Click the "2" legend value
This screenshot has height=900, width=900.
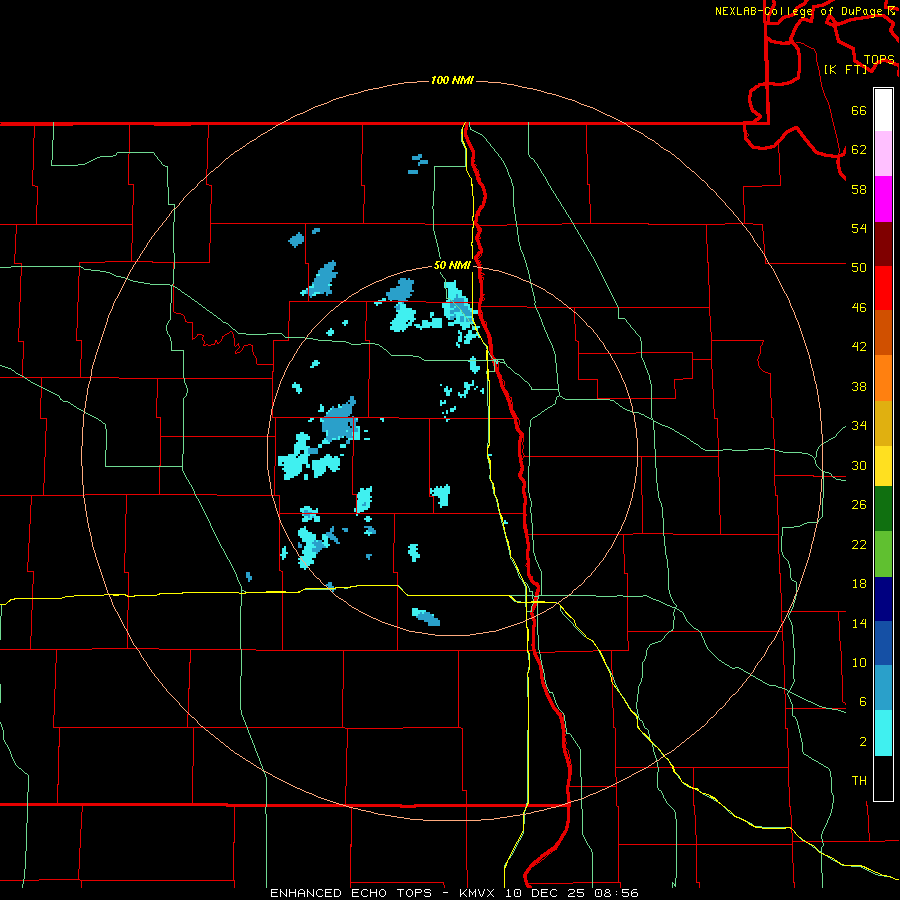click(862, 742)
